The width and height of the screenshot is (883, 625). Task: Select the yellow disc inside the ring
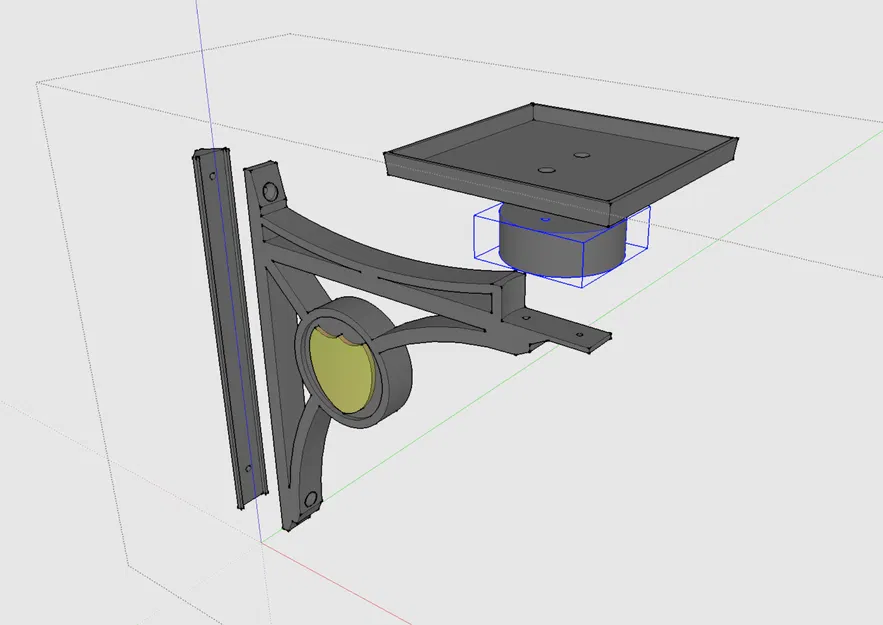[342, 372]
